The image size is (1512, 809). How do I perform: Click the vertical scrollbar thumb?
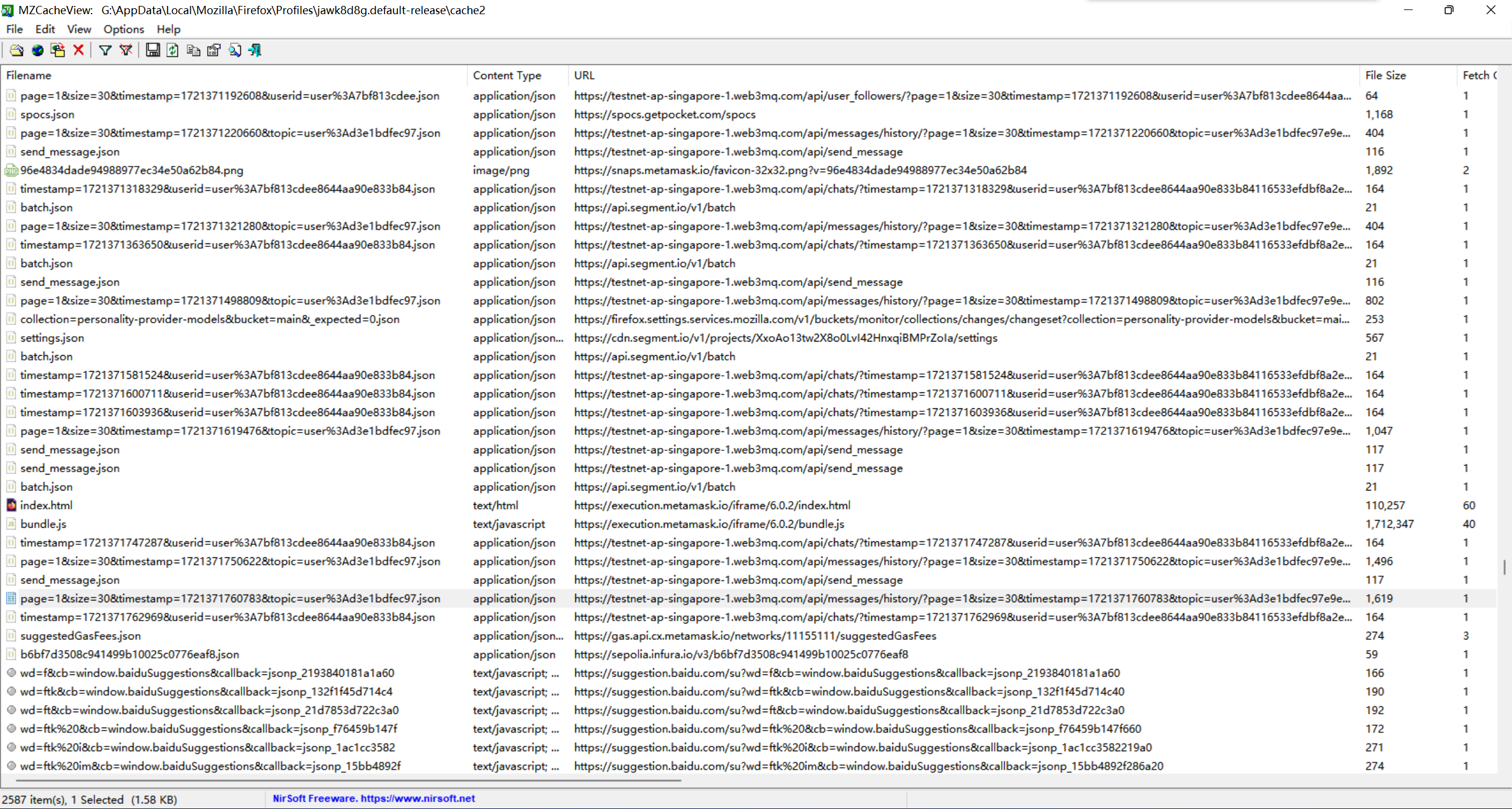click(1504, 567)
